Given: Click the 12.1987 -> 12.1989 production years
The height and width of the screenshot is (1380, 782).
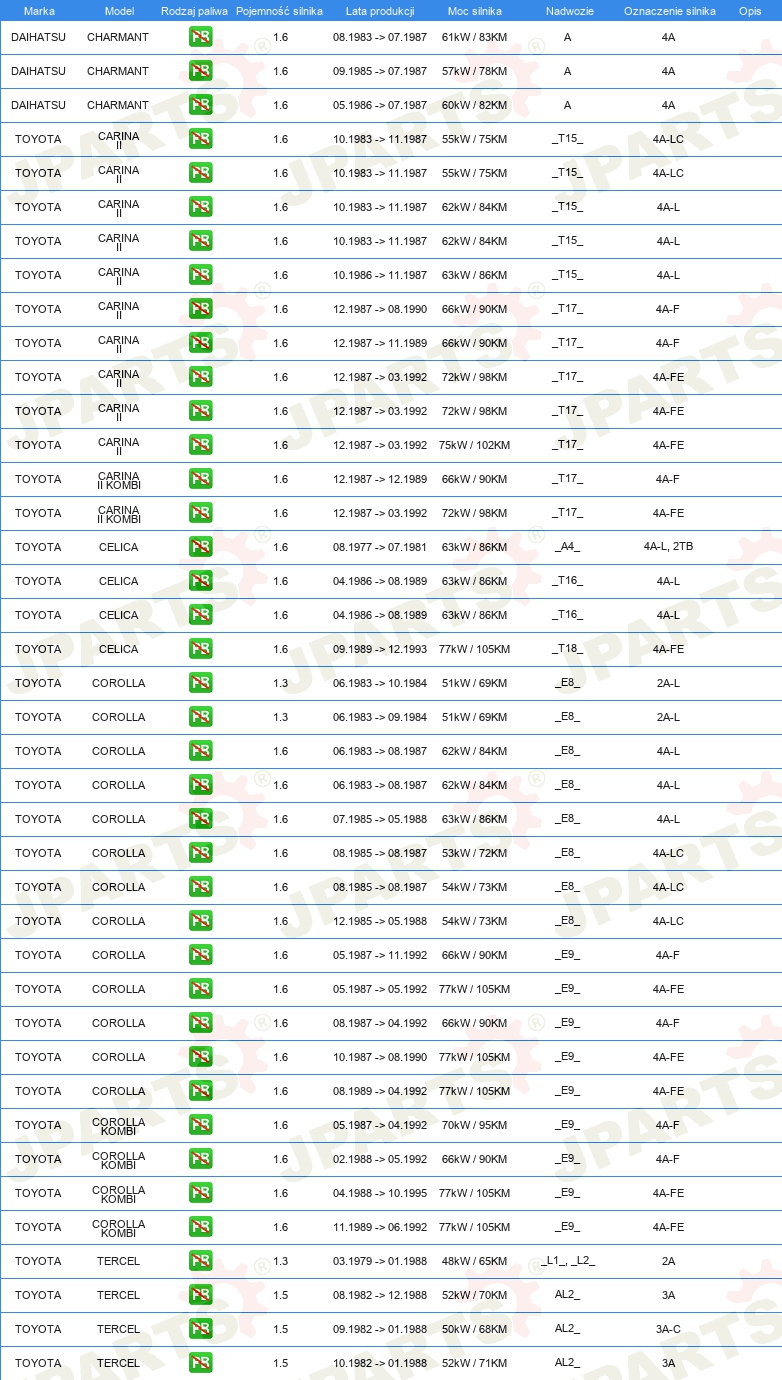Looking at the screenshot, I should click(380, 479).
